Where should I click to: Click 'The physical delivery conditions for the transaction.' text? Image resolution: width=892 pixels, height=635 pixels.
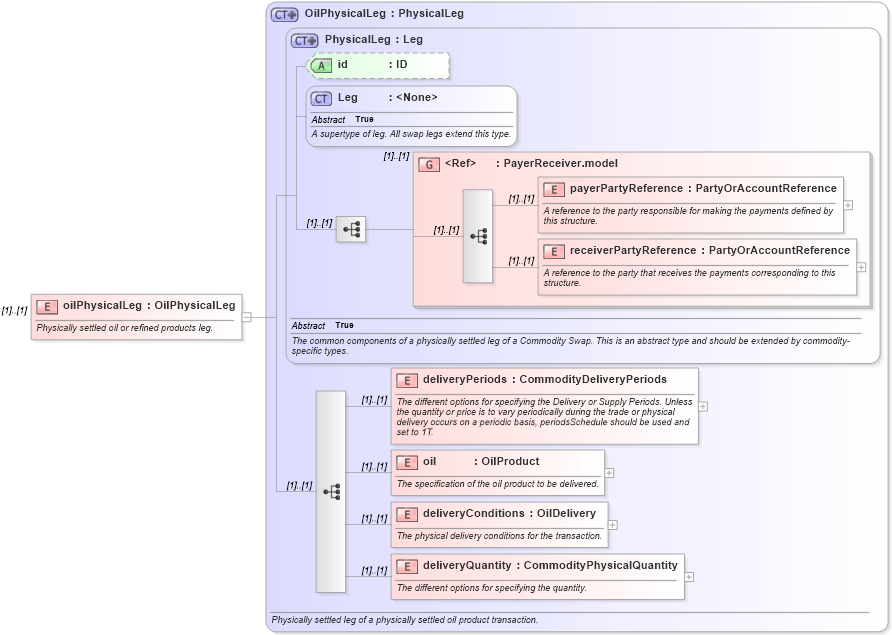point(499,536)
